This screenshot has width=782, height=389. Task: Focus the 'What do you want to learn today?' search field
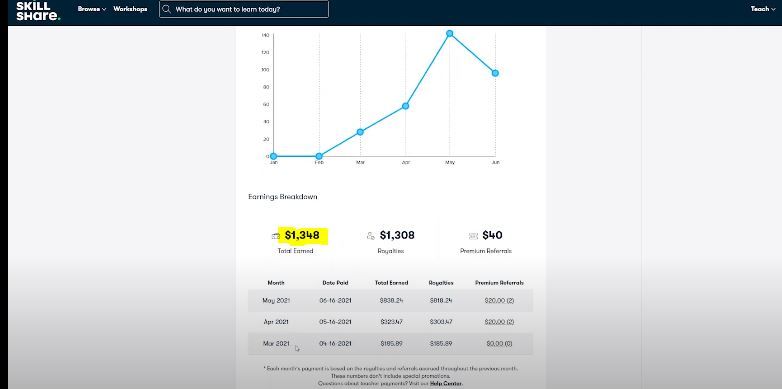click(244, 9)
